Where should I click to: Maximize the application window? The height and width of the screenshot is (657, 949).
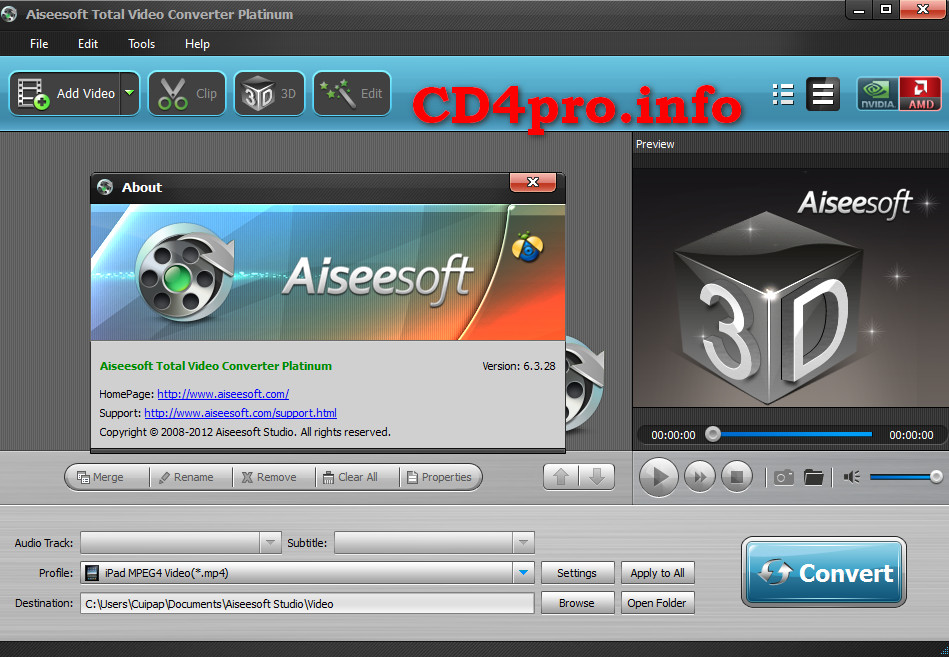click(886, 10)
